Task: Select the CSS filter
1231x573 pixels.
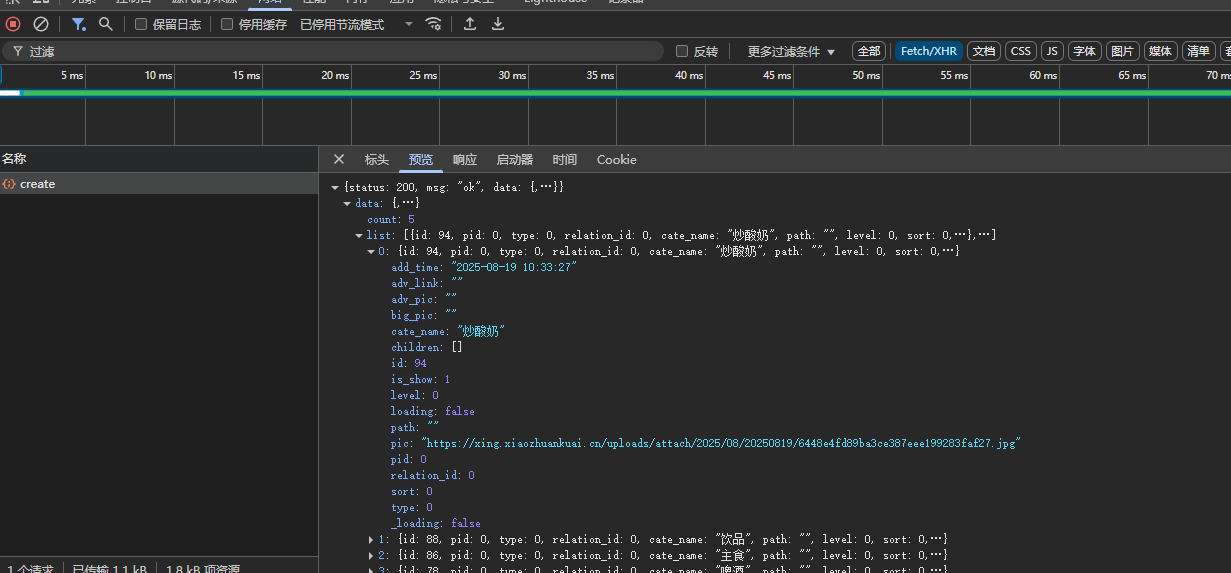Action: pyautogui.click(x=1020, y=51)
